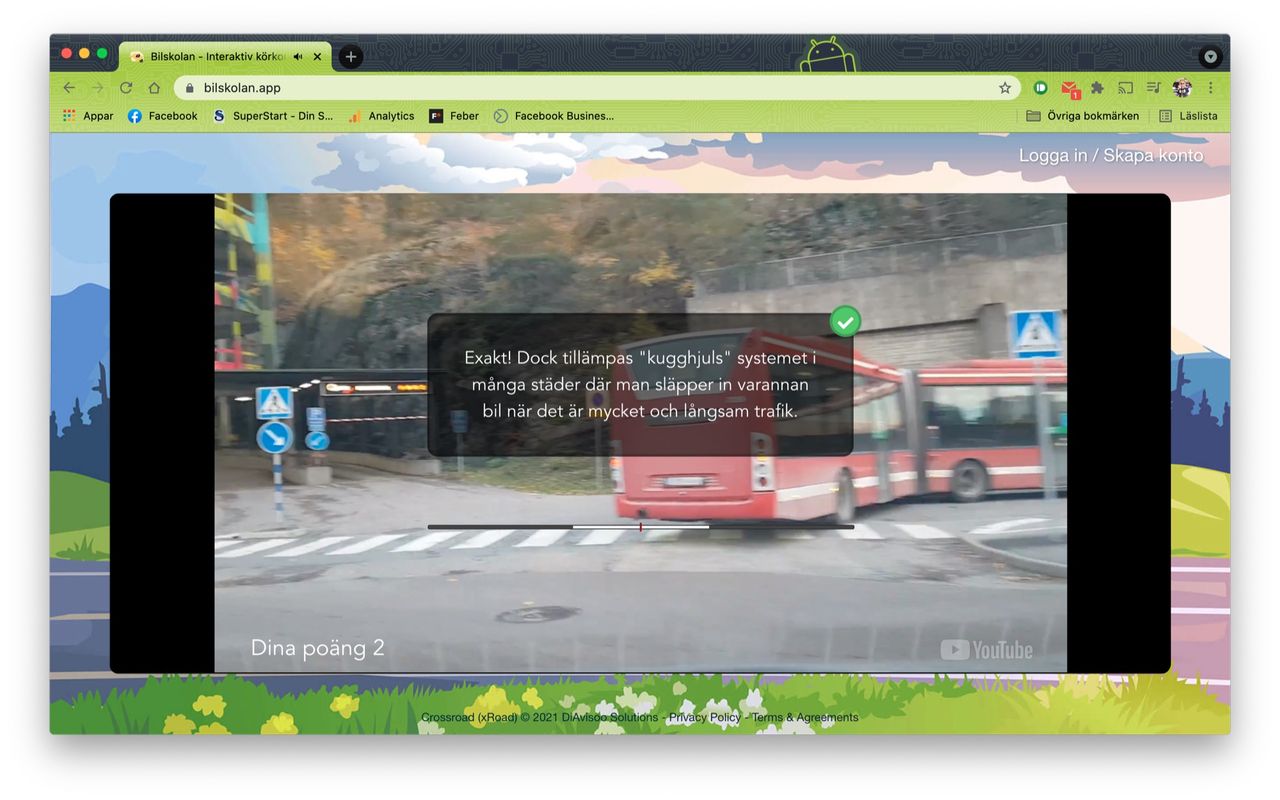The height and width of the screenshot is (800, 1280).
Task: Click the address bar showing bilskolan.app
Action: click(x=590, y=88)
